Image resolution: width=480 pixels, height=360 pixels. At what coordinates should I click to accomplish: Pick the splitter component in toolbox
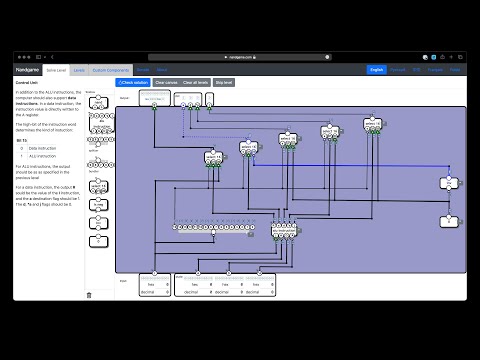[100, 143]
